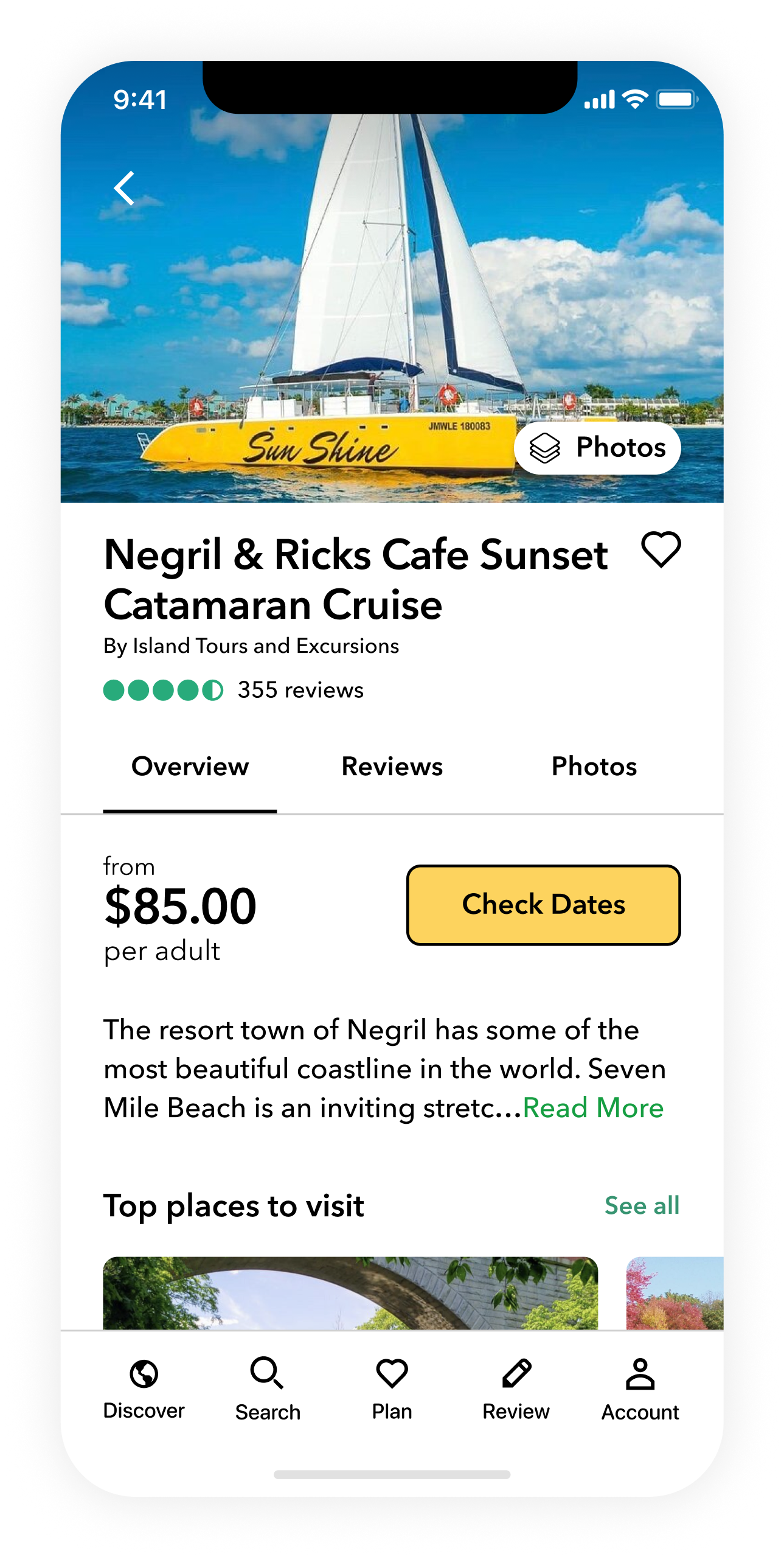Tap the back arrow on the photo
Screen dimensions: 784x1557
coord(124,189)
